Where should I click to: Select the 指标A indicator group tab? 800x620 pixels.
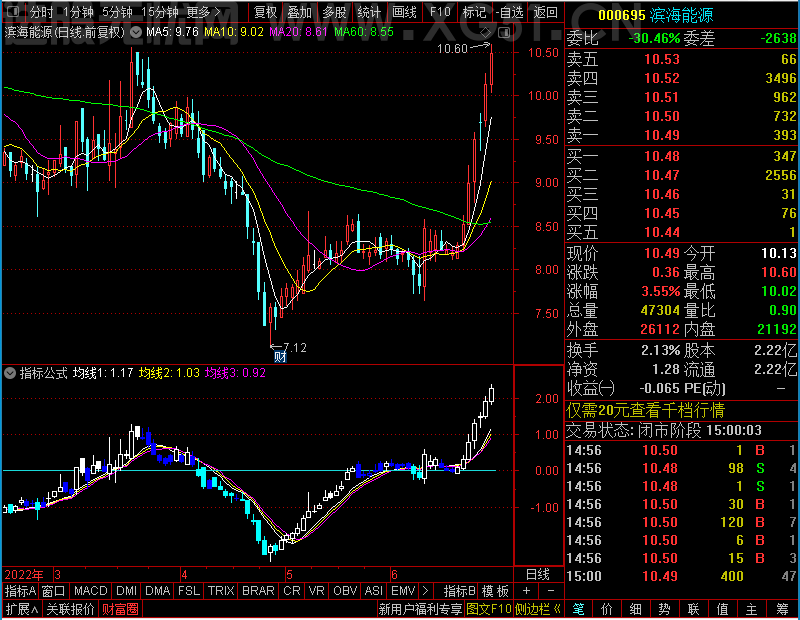coord(20,591)
